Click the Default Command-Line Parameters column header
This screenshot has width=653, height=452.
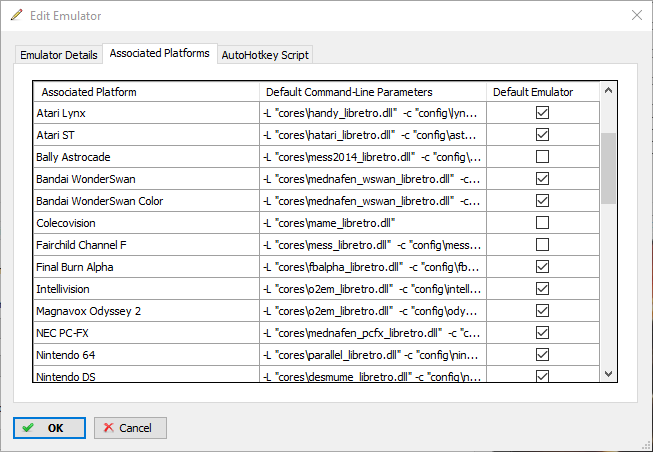372,92
